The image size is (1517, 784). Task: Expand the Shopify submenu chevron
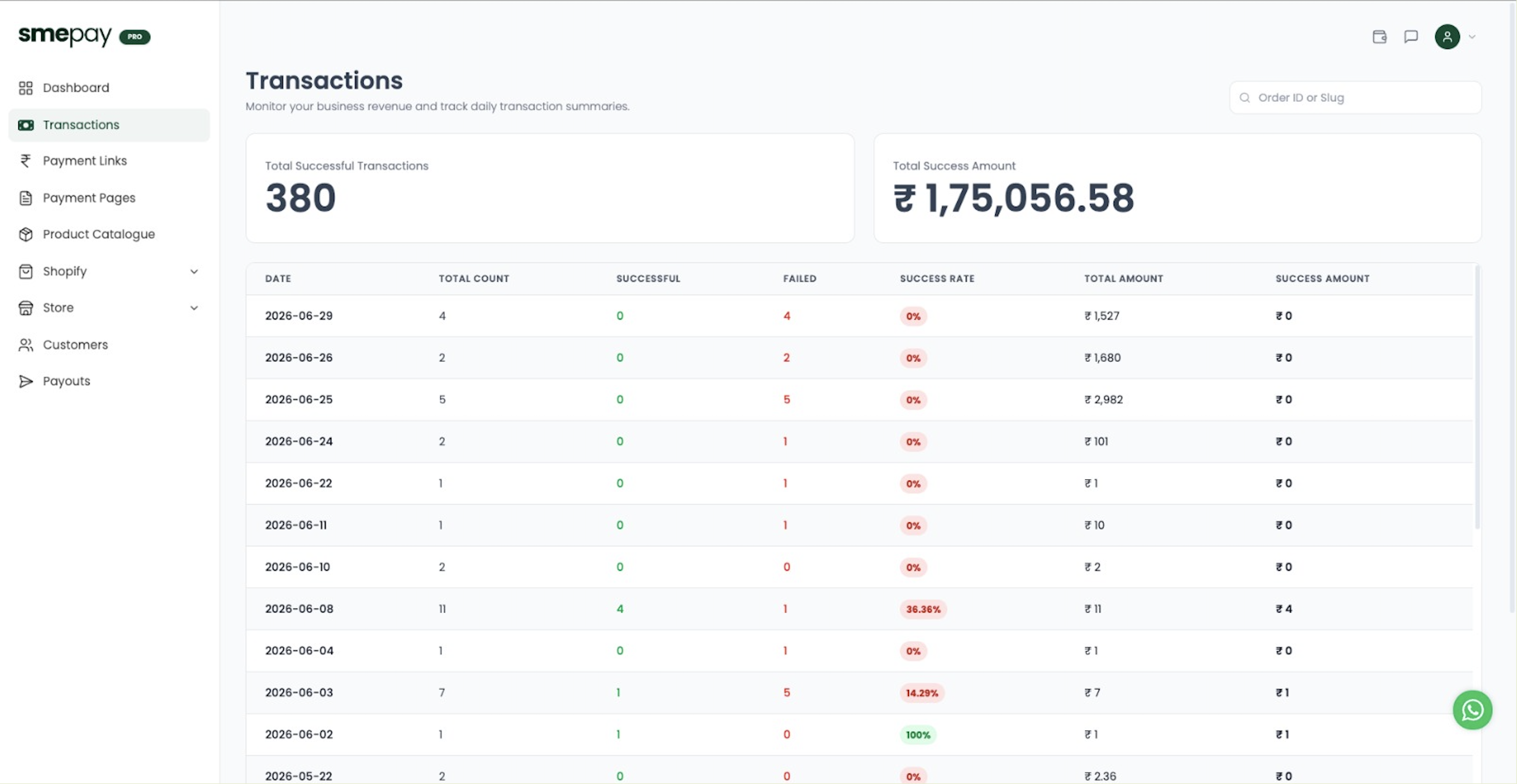(194, 272)
